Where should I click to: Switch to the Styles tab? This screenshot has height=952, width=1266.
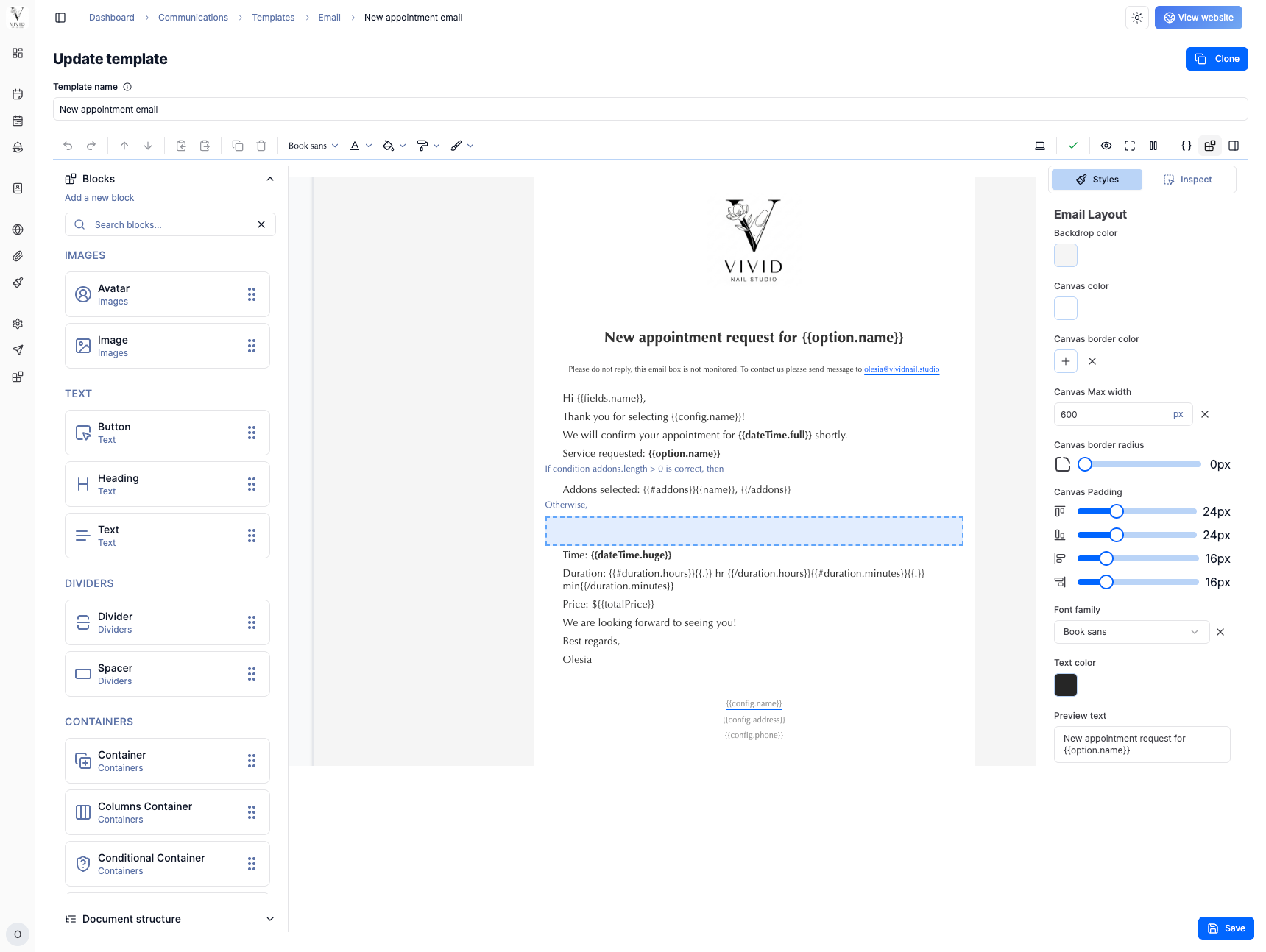1097,179
